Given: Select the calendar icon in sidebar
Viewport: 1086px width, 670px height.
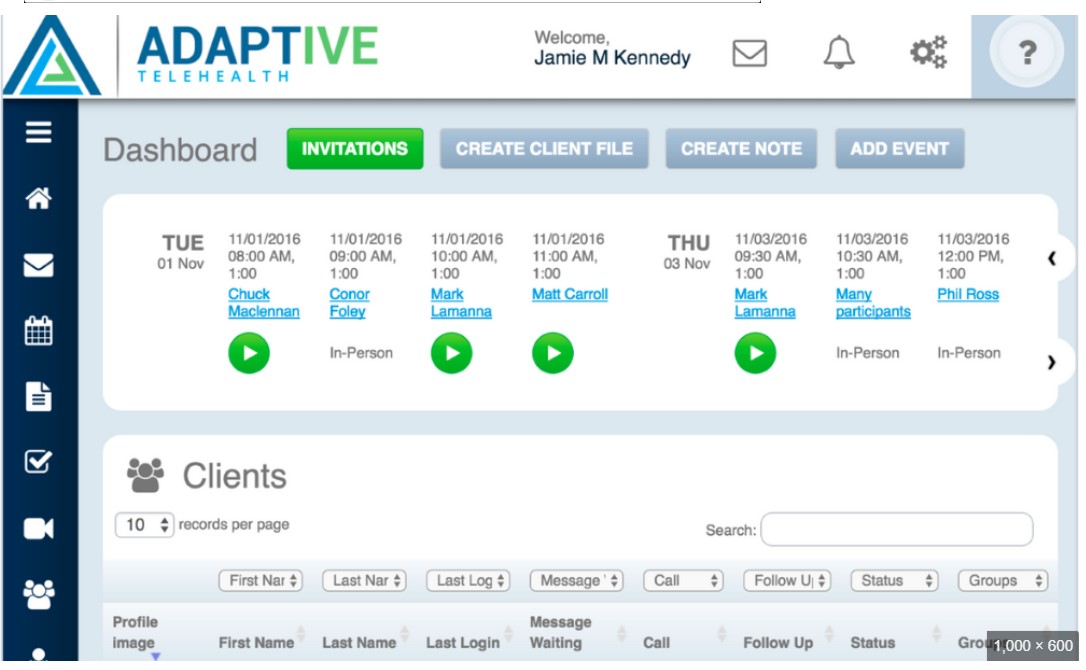Looking at the screenshot, I should [x=38, y=331].
